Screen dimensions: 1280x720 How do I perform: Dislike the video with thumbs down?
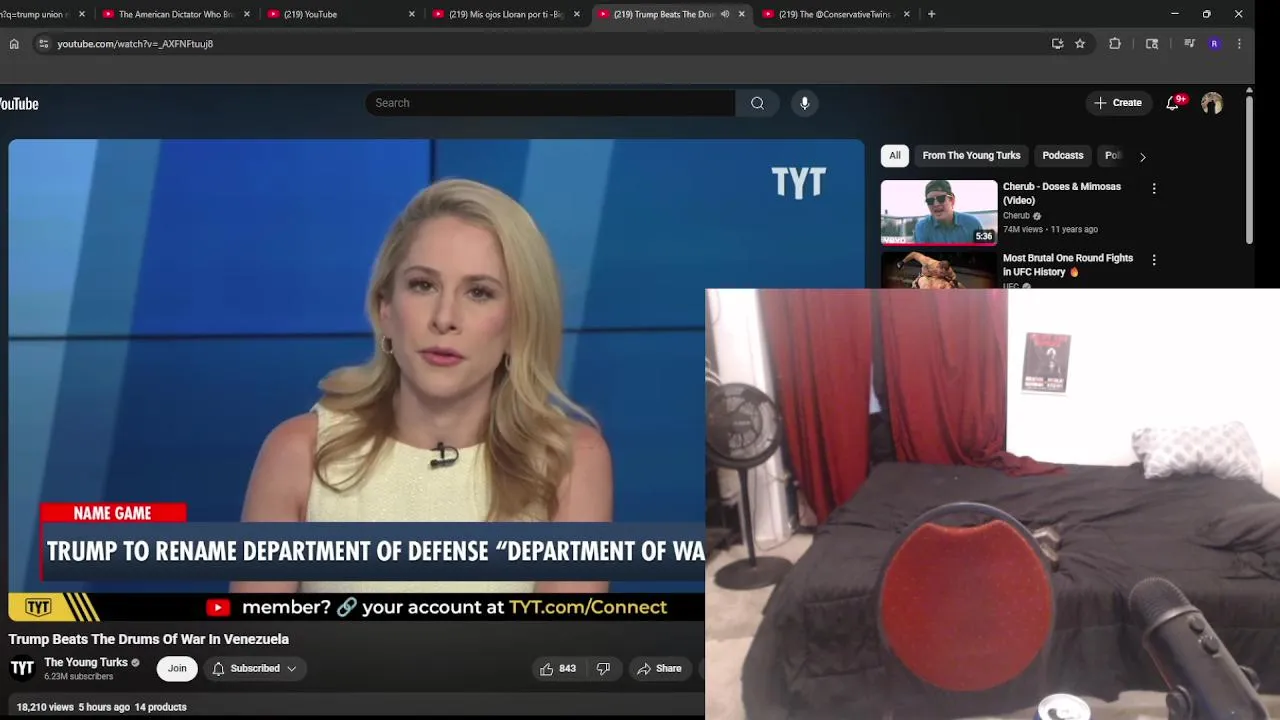coord(603,669)
